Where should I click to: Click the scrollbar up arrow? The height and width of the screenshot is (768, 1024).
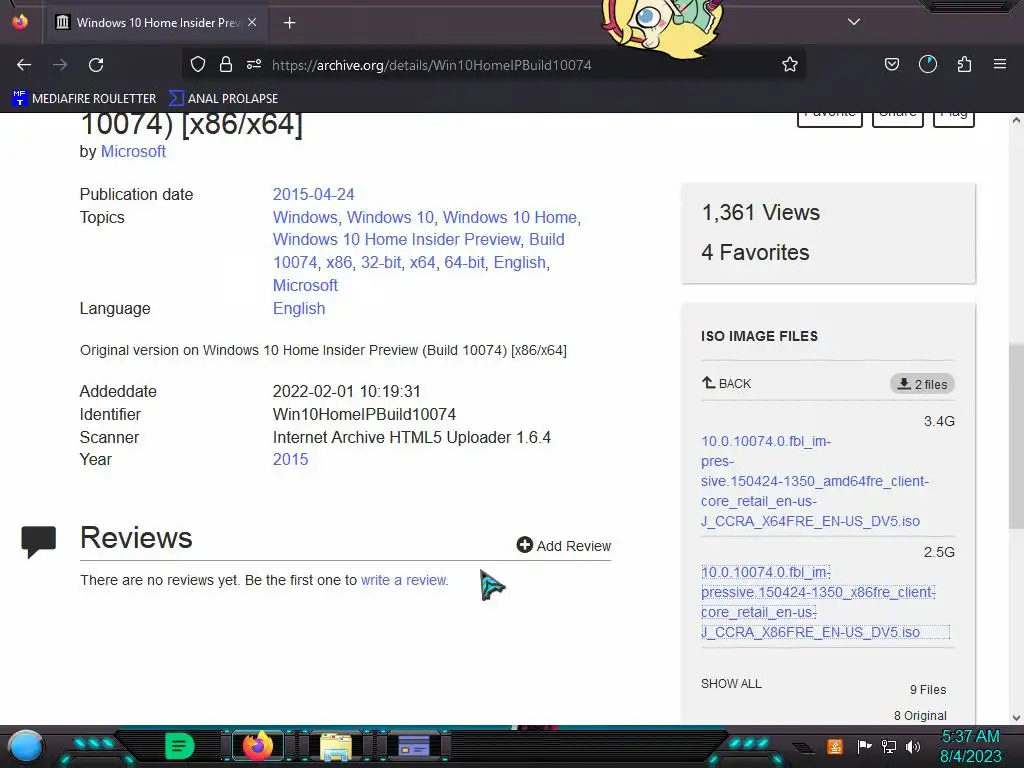pyautogui.click(x=1016, y=120)
